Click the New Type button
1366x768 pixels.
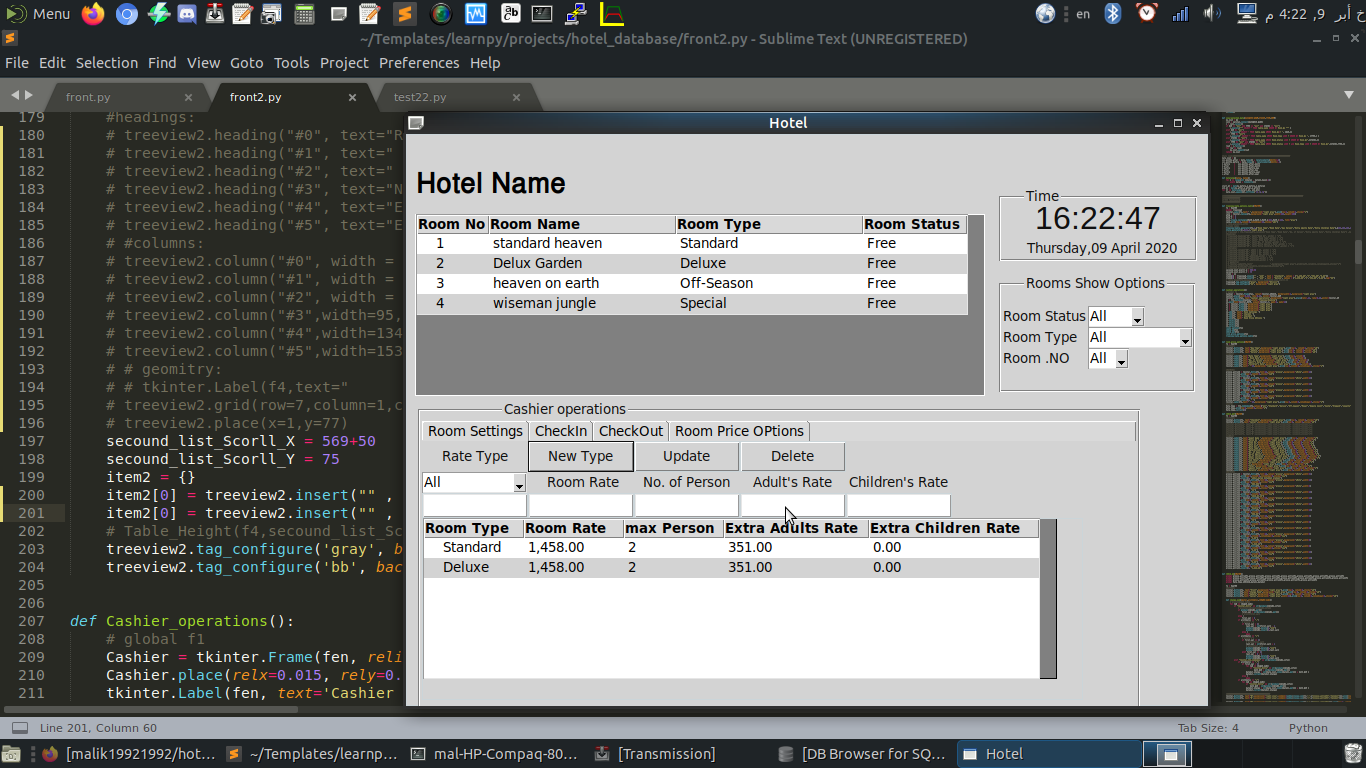[x=580, y=455]
